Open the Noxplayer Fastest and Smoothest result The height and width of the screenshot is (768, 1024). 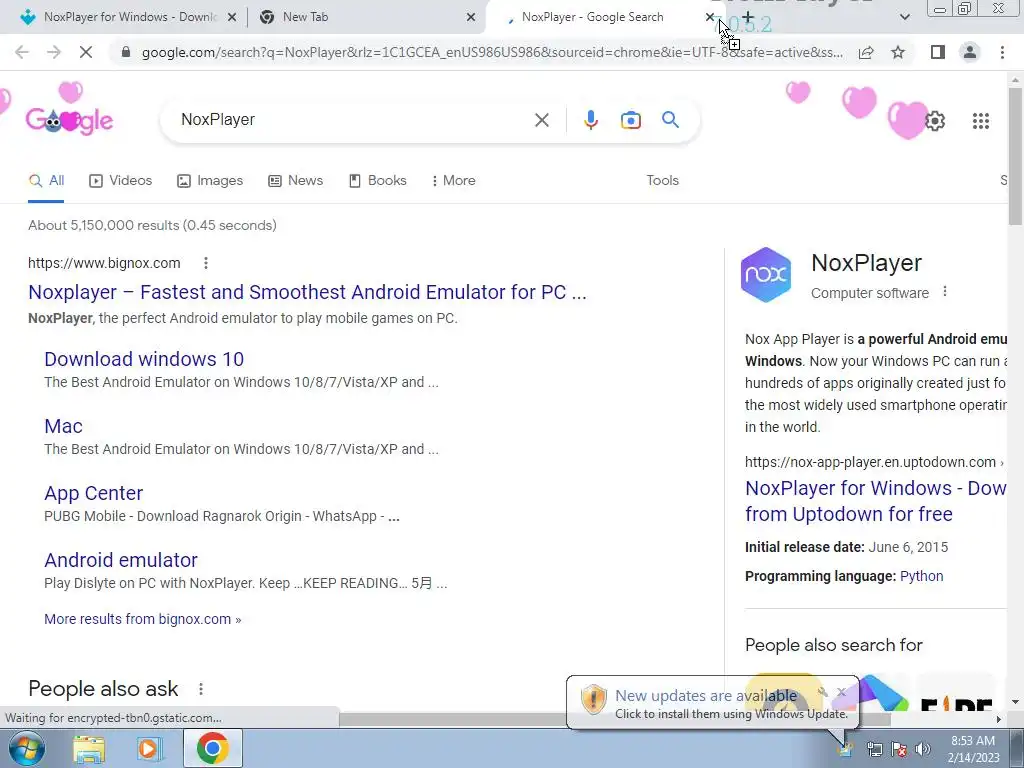point(307,292)
